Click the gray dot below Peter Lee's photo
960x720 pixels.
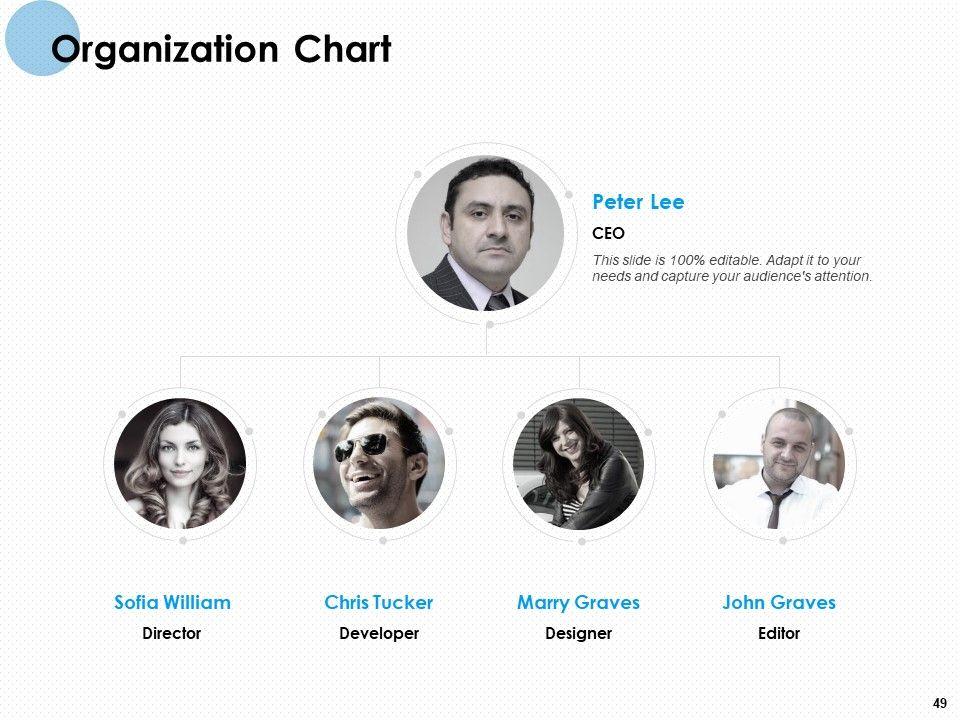point(489,325)
